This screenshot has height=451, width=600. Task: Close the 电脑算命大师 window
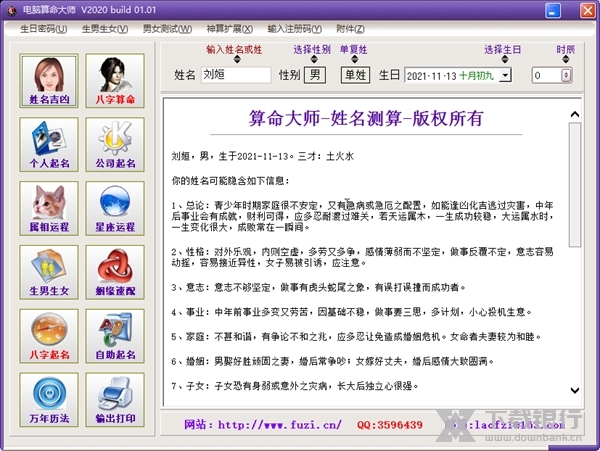(587, 10)
